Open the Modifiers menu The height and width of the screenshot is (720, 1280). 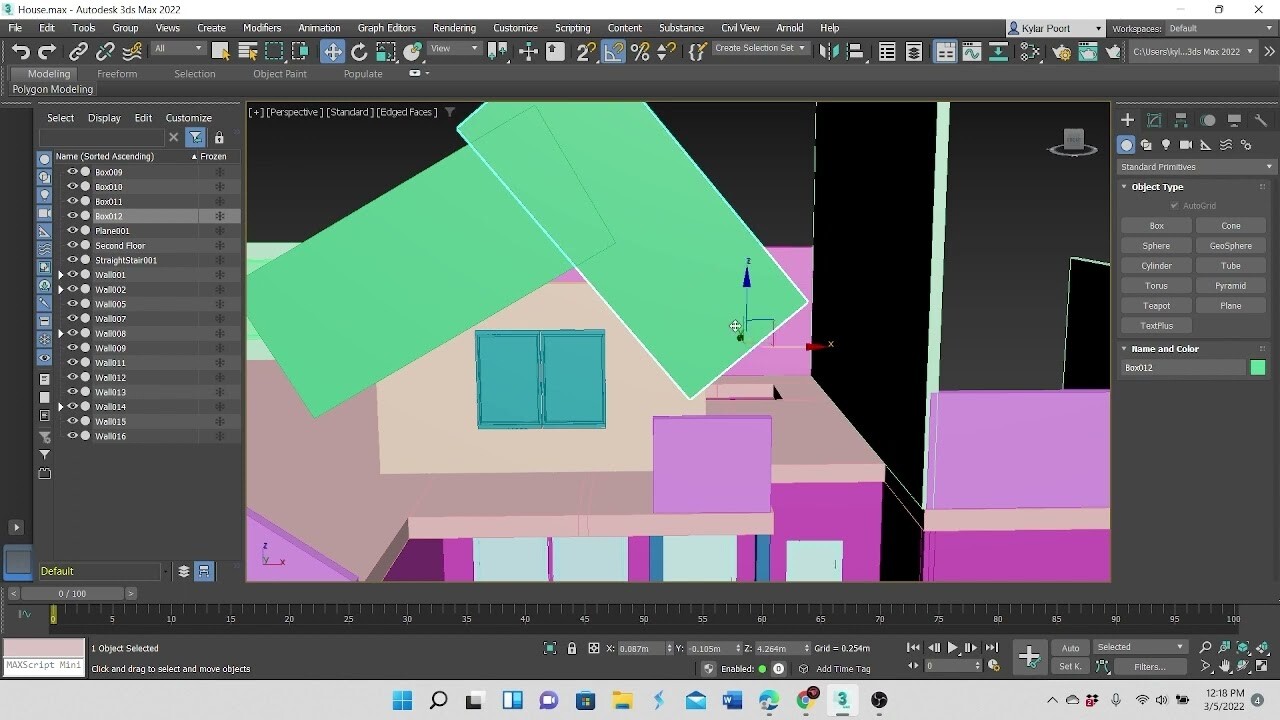coord(262,28)
